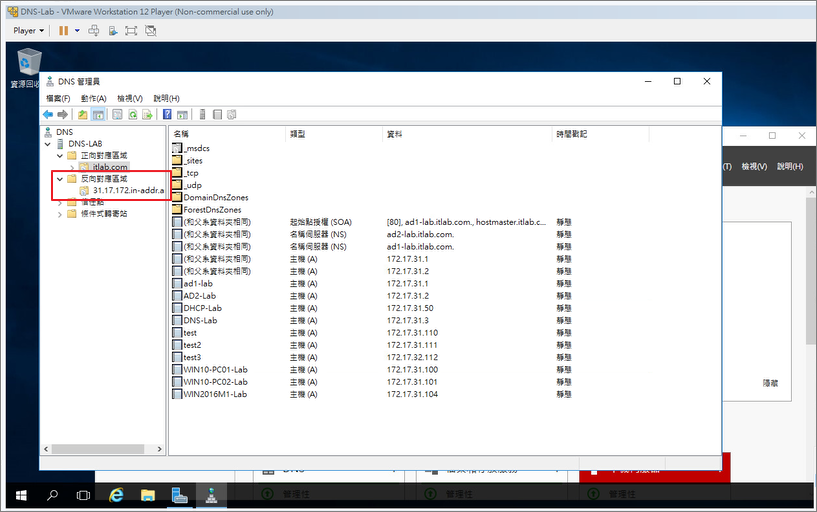Open the 檢視(V) menu in DNS Manager
This screenshot has width=817, height=512.
(130, 98)
